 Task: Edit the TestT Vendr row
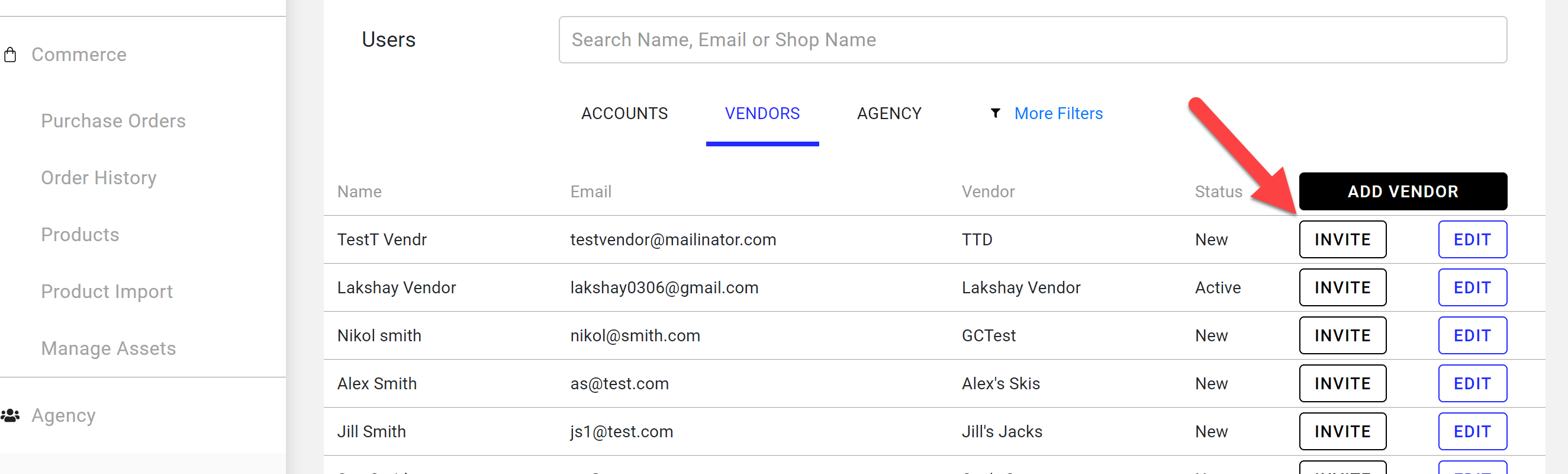point(1472,239)
